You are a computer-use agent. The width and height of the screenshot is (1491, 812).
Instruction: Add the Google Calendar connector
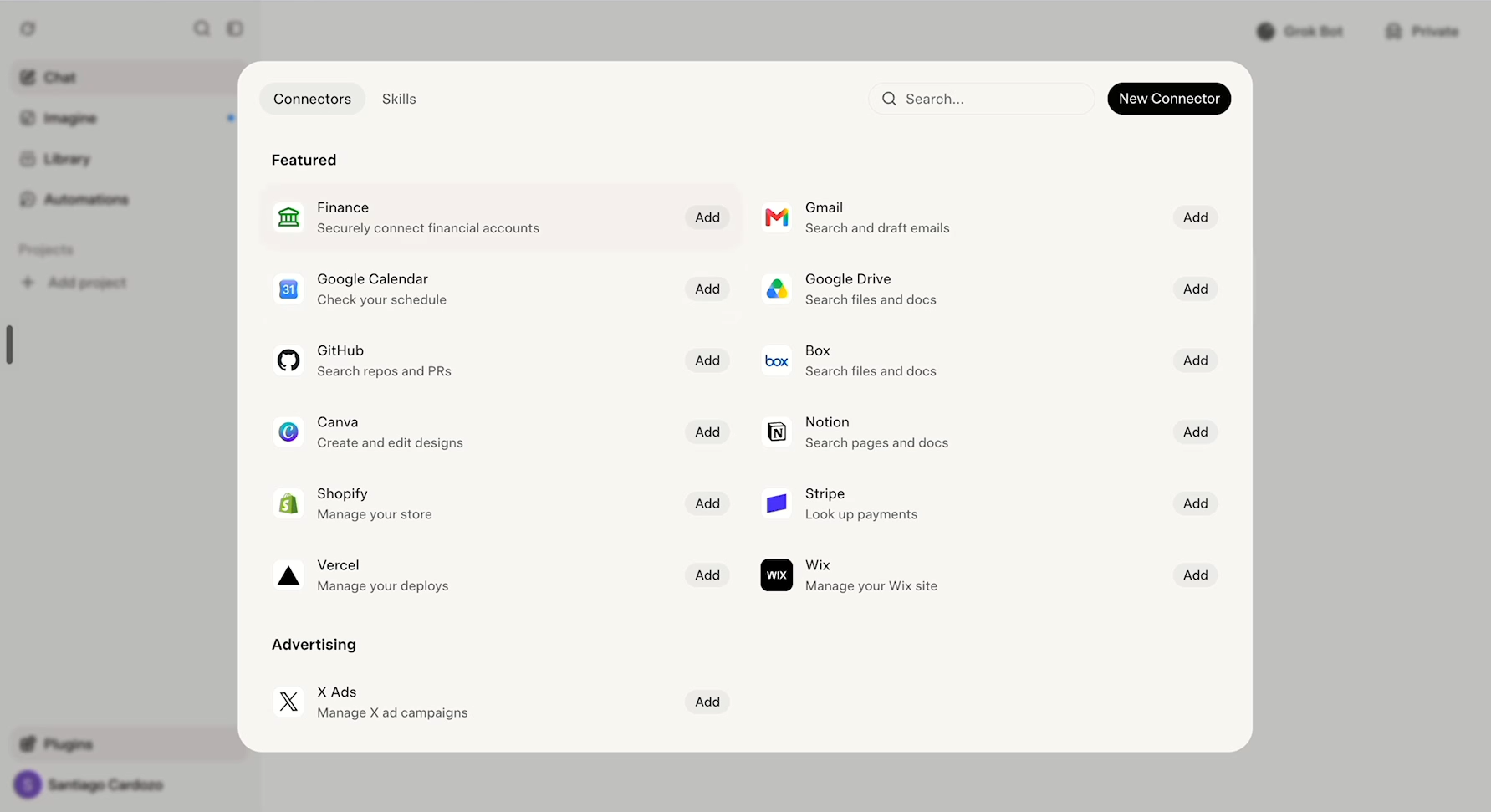707,289
